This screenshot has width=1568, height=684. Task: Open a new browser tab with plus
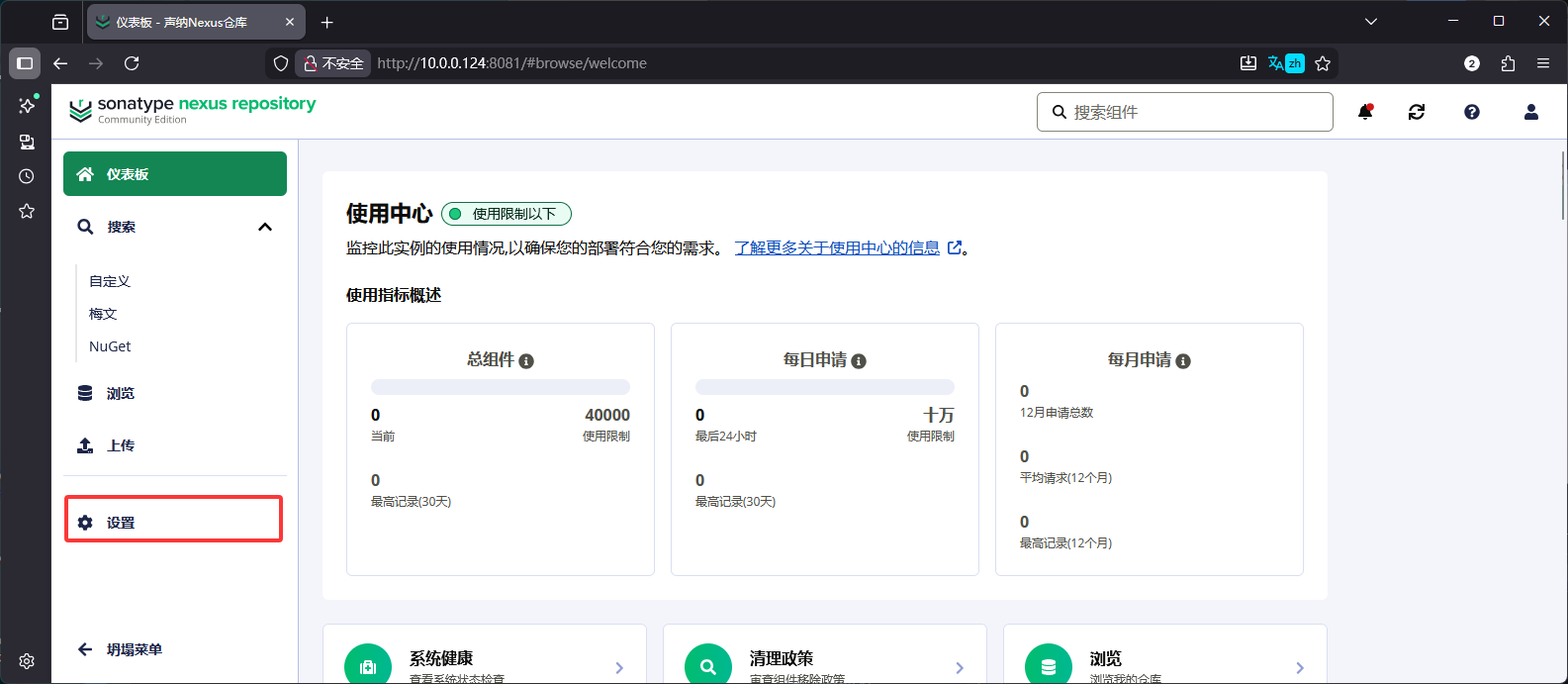click(327, 22)
